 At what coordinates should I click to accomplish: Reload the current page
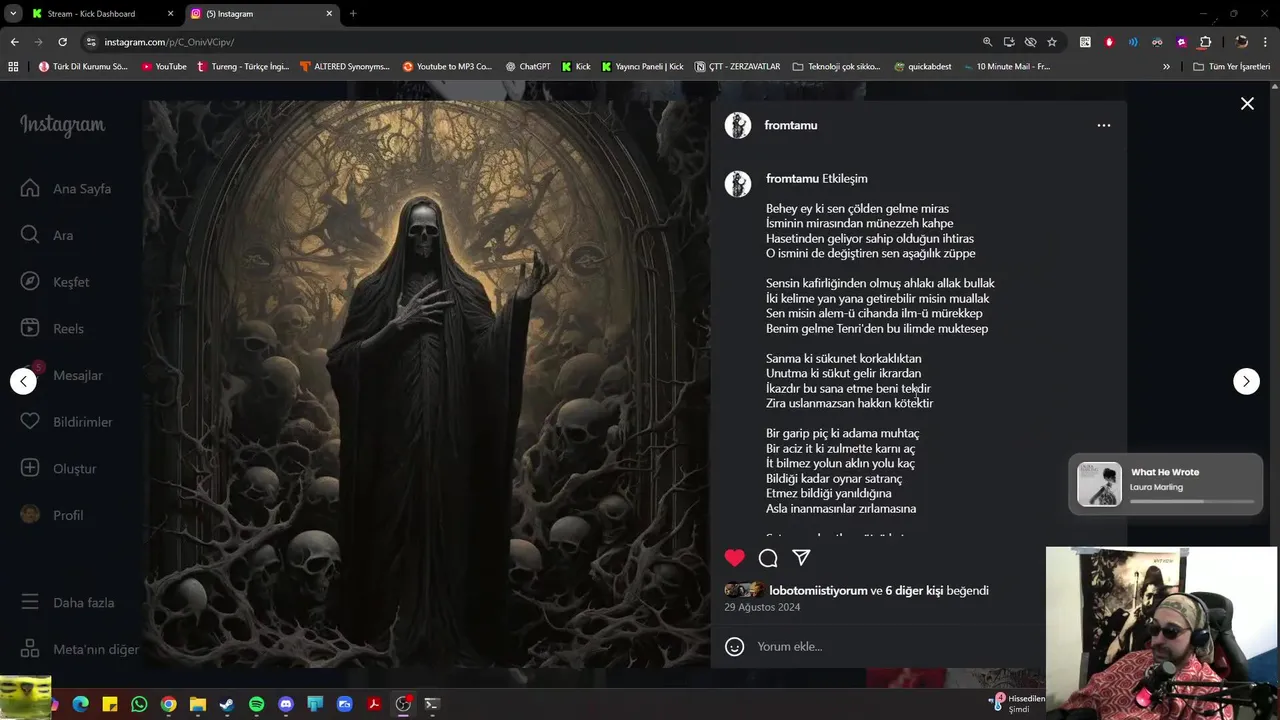[x=62, y=42]
